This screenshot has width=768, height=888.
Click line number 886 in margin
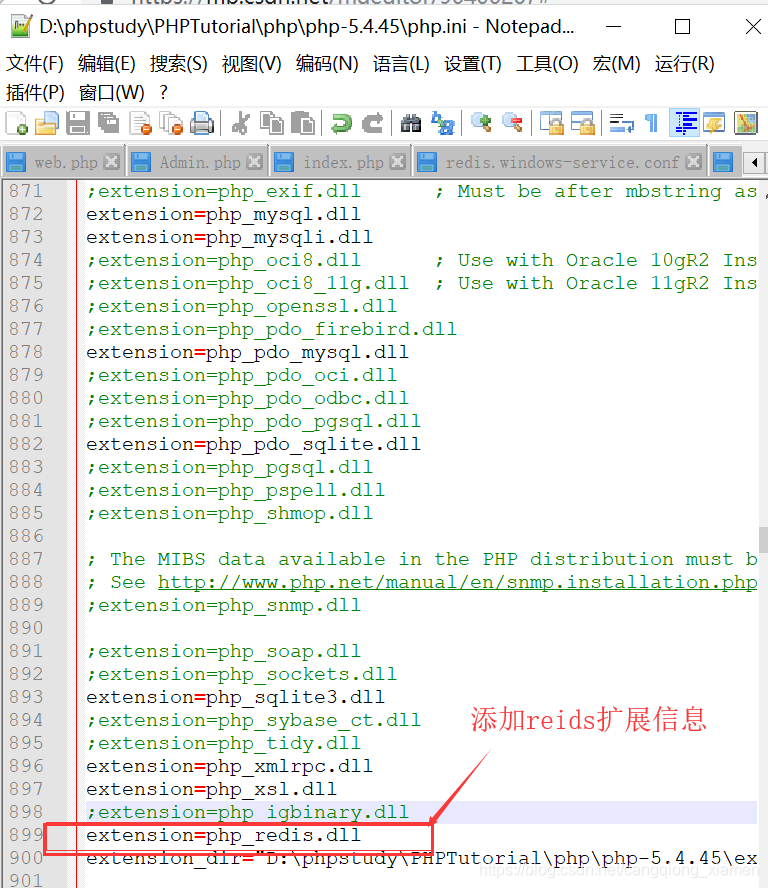25,536
